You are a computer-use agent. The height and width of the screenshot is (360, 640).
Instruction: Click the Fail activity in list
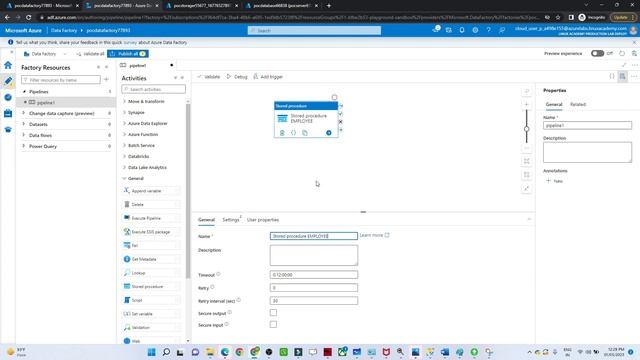tap(151, 245)
